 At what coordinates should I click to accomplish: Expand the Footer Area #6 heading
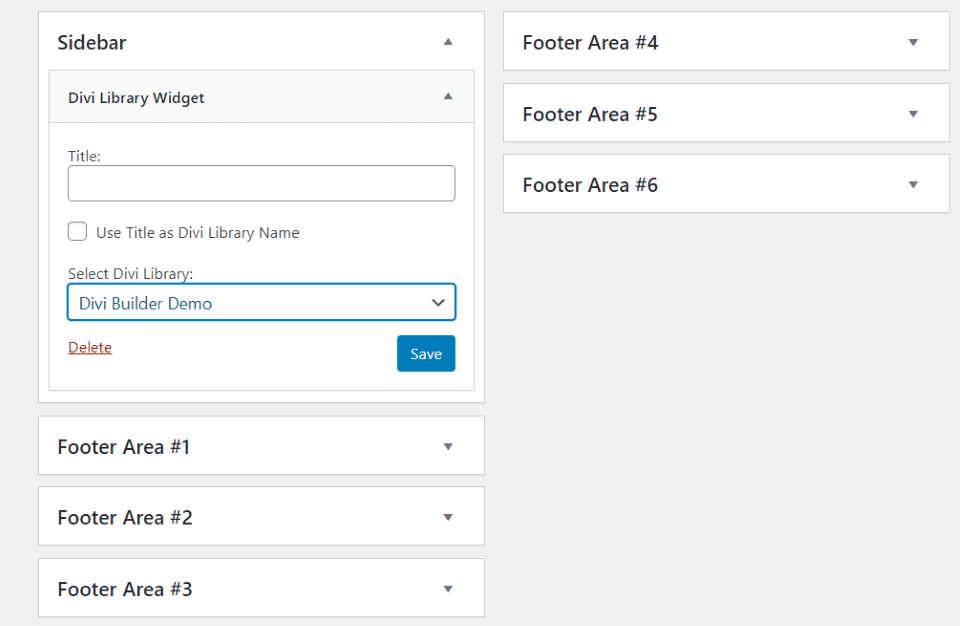(590, 185)
